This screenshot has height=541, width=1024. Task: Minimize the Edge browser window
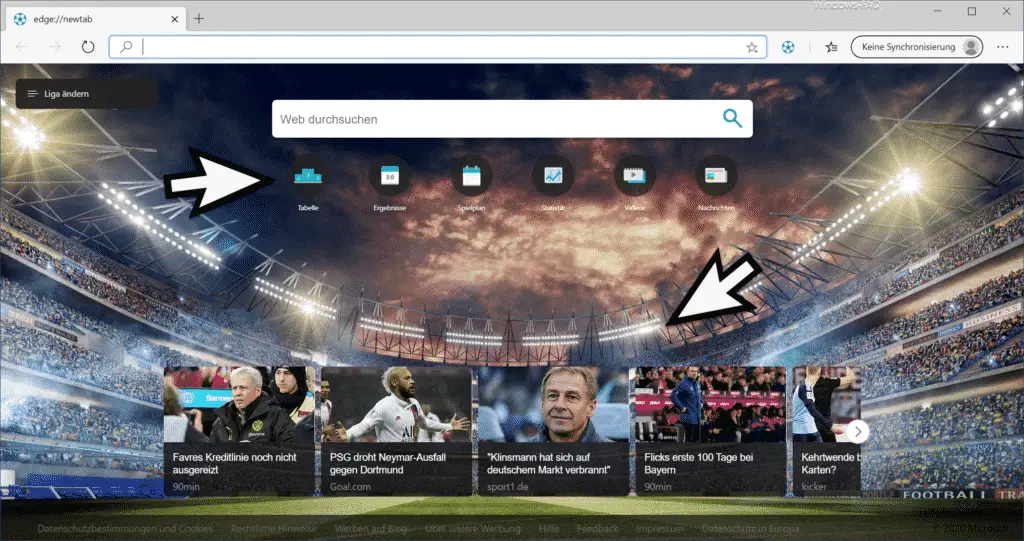(937, 11)
